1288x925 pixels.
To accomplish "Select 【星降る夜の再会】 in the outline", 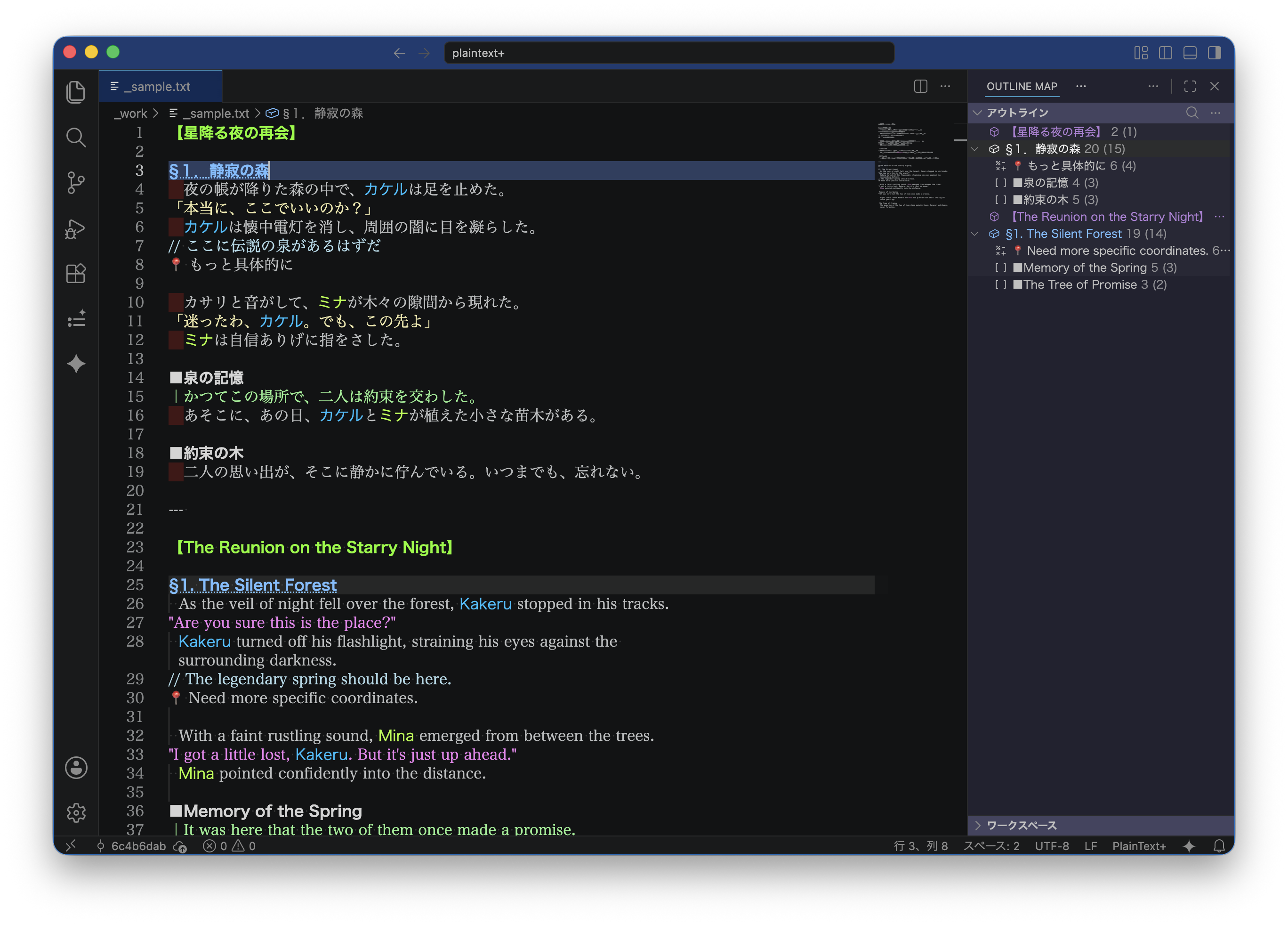I will click(x=1056, y=132).
